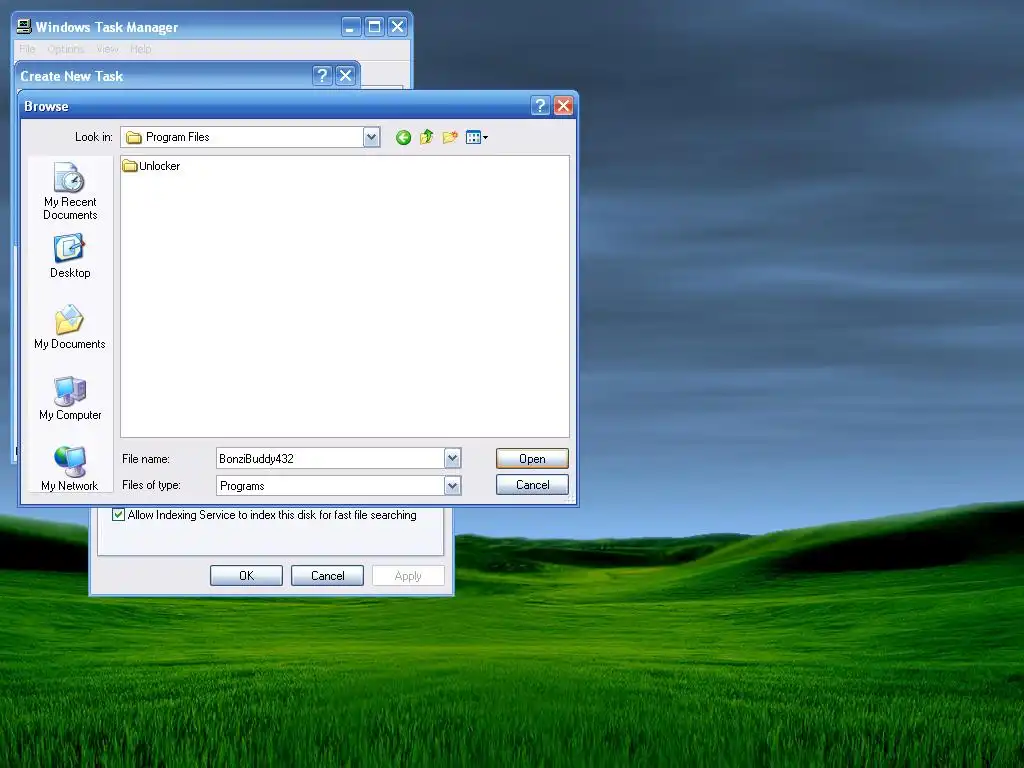Click the Create New Task help button
The image size is (1024, 768).
coord(322,76)
